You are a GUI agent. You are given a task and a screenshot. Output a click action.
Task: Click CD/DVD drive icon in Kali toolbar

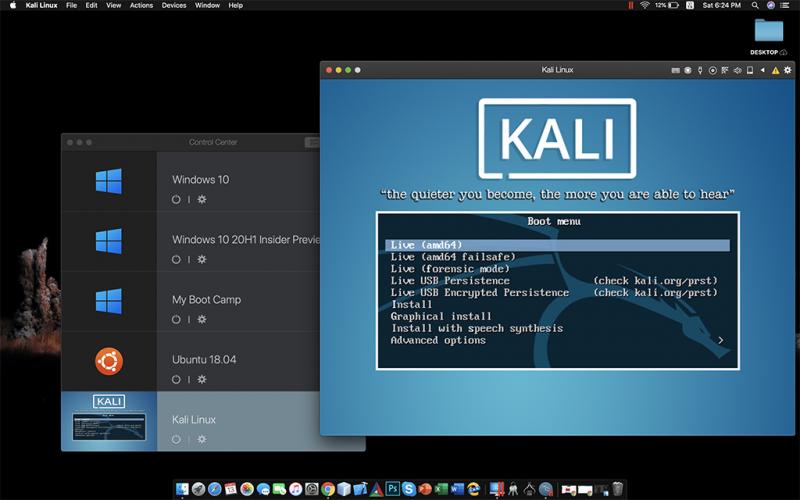pos(713,70)
